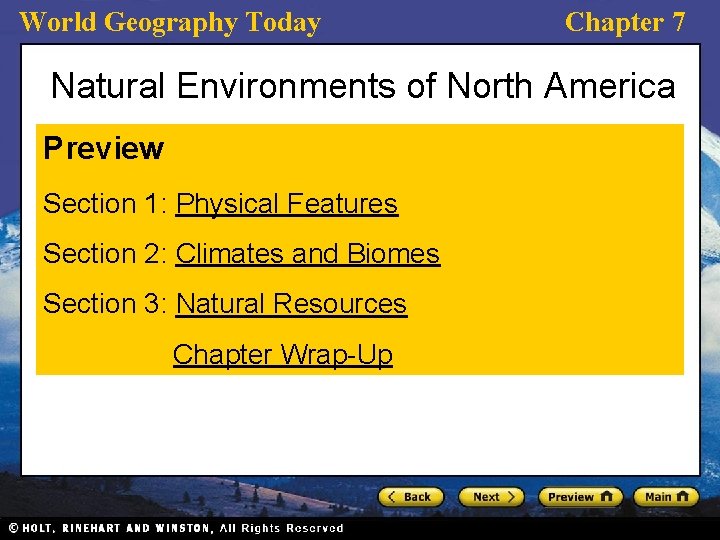Click the 'Section 2:' label
The height and width of the screenshot is (540, 720).
tap(105, 253)
